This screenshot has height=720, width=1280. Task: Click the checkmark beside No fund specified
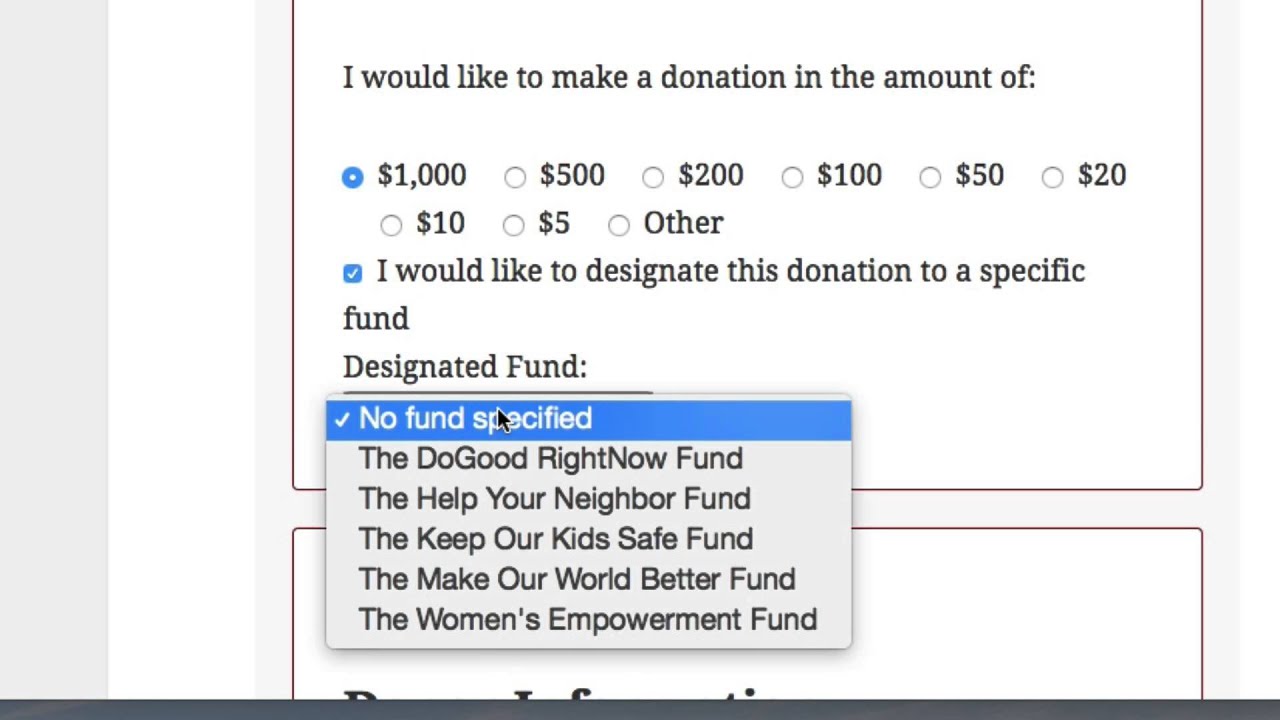342,419
